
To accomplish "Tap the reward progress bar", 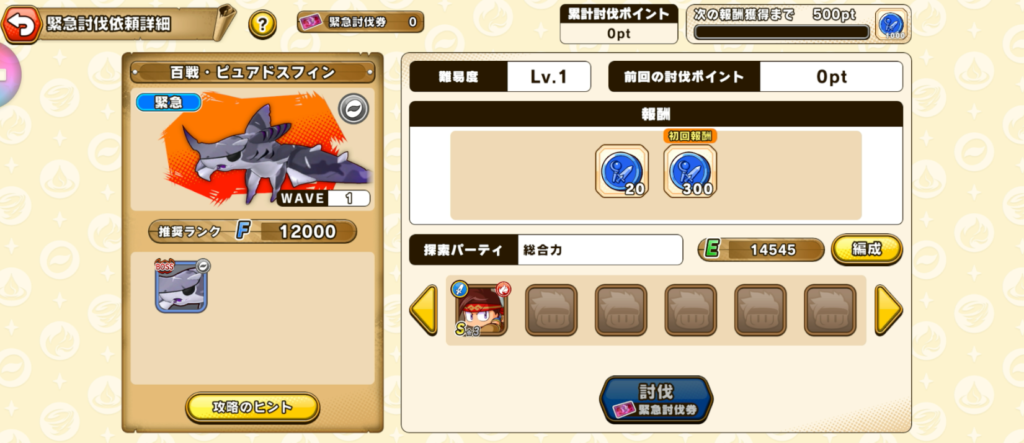I will 782,32.
